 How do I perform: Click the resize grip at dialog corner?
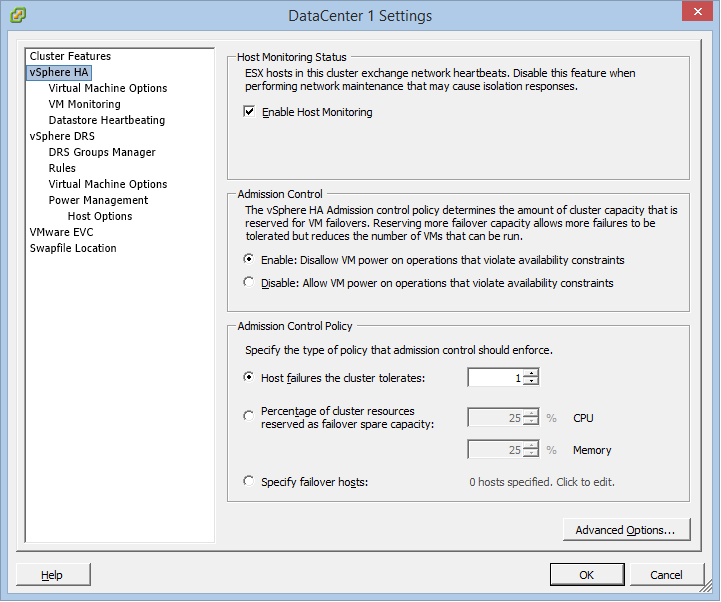pyautogui.click(x=706, y=587)
